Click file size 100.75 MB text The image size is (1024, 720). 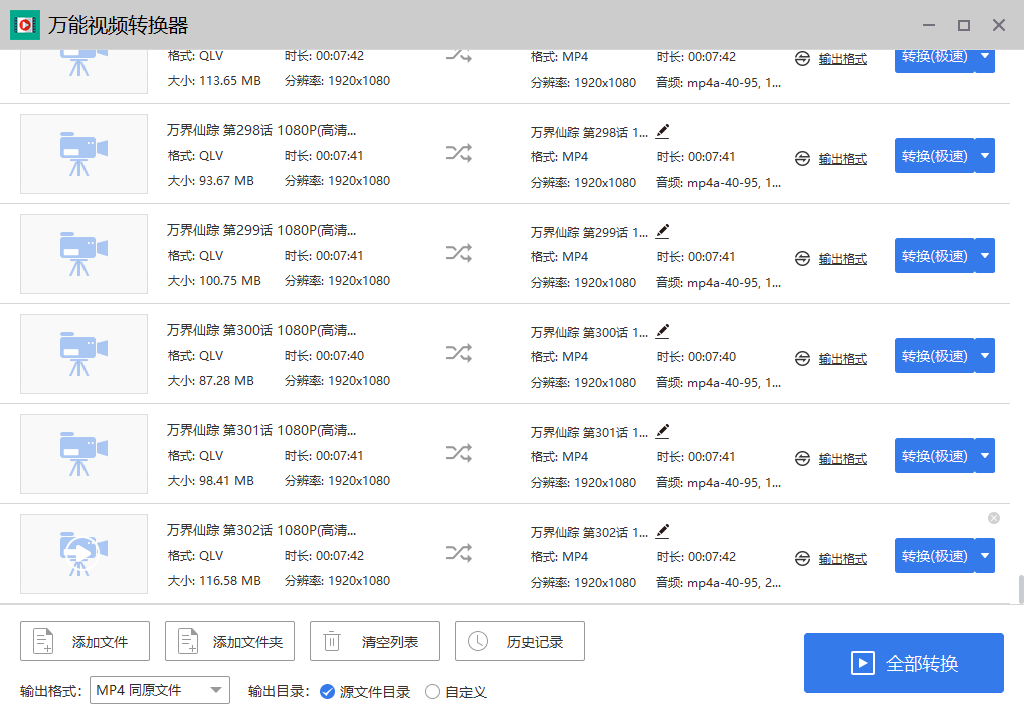214,281
